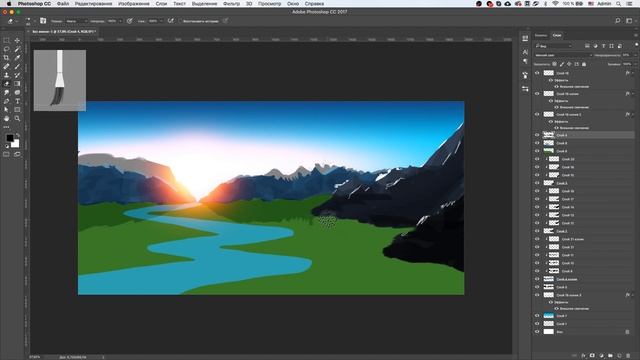This screenshot has height=360, width=640.
Task: Open the layer blend mode dropdown
Action: (x=563, y=55)
